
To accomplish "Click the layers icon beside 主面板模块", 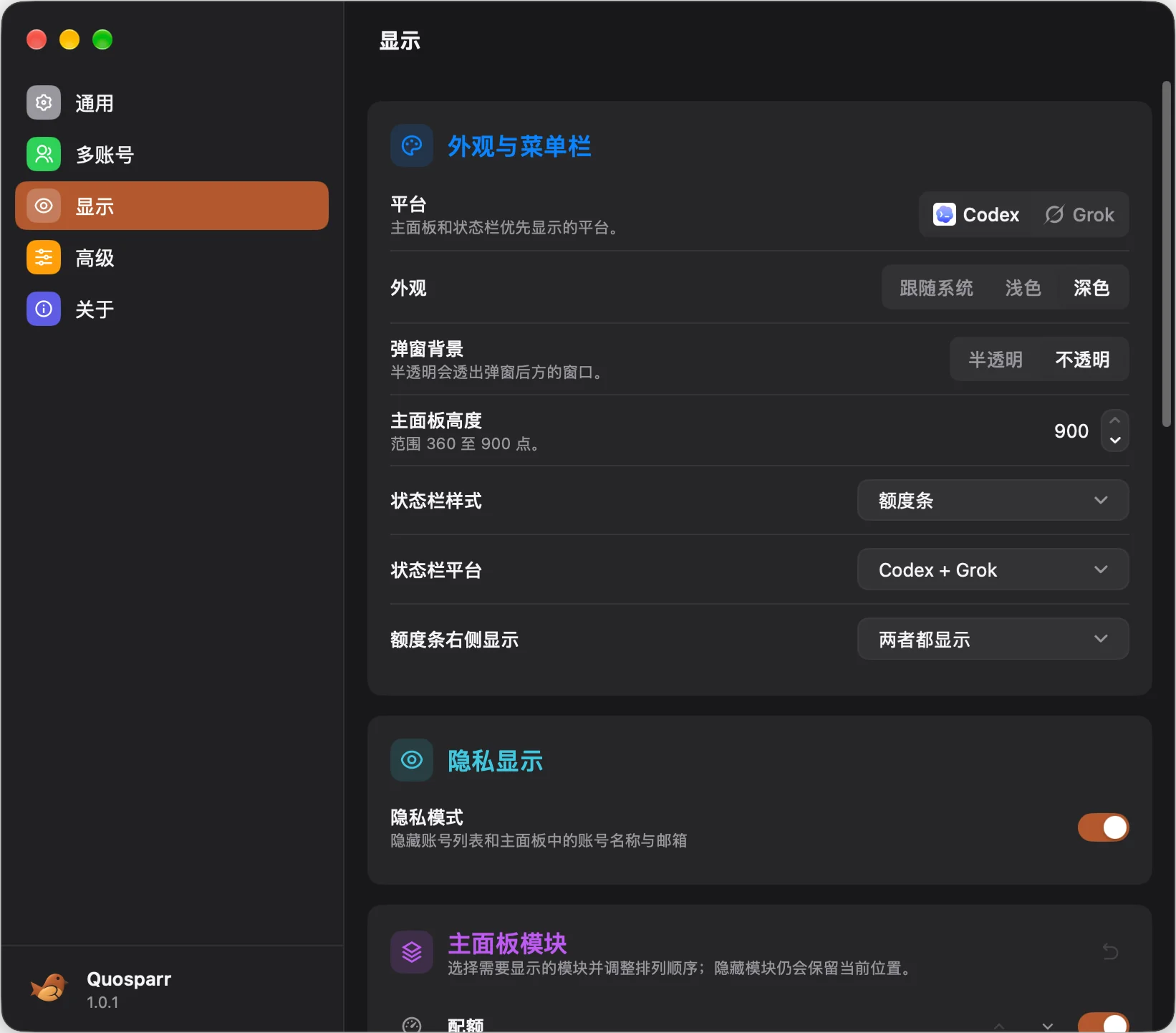I will click(412, 952).
